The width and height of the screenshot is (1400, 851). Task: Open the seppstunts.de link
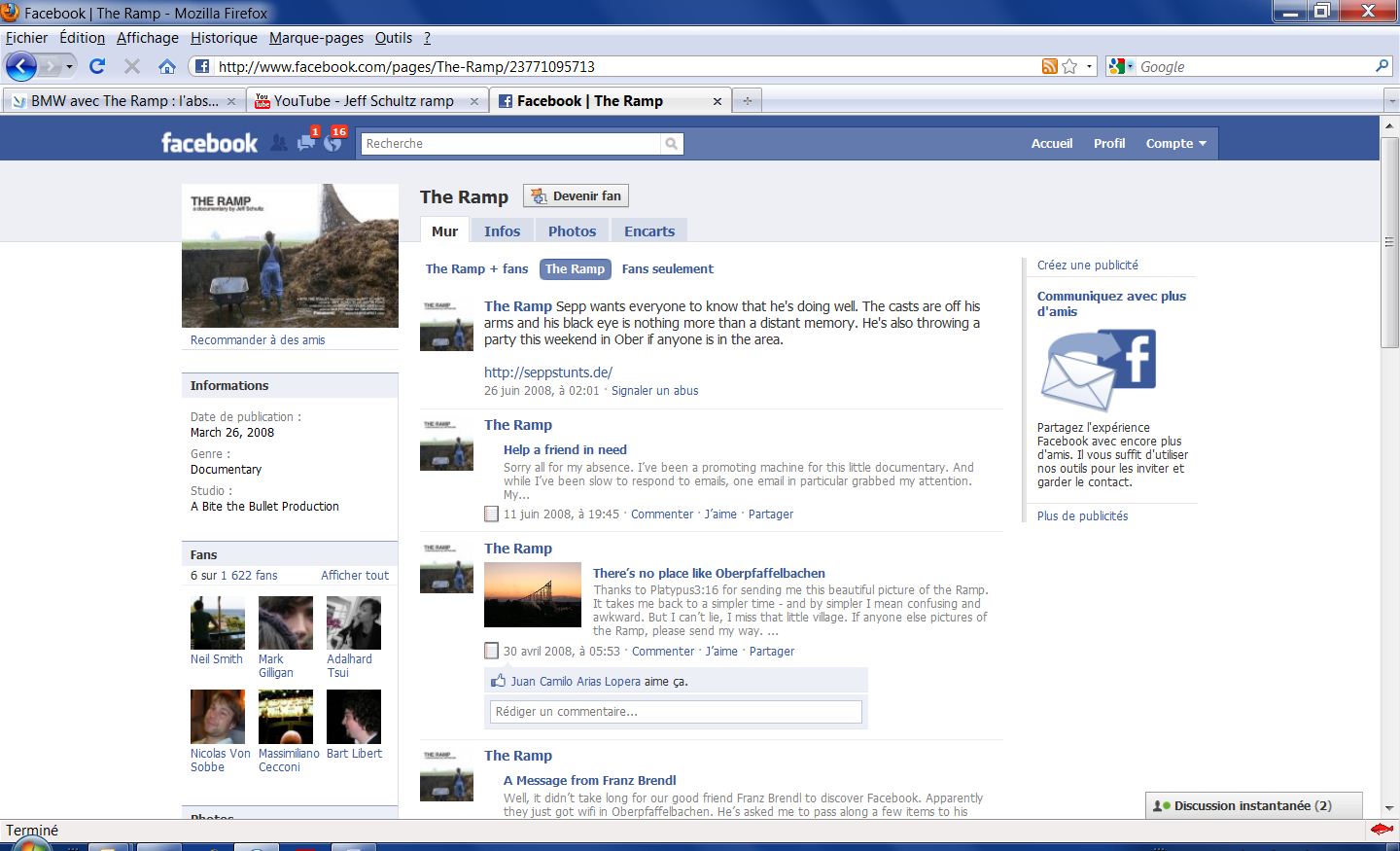(x=548, y=372)
